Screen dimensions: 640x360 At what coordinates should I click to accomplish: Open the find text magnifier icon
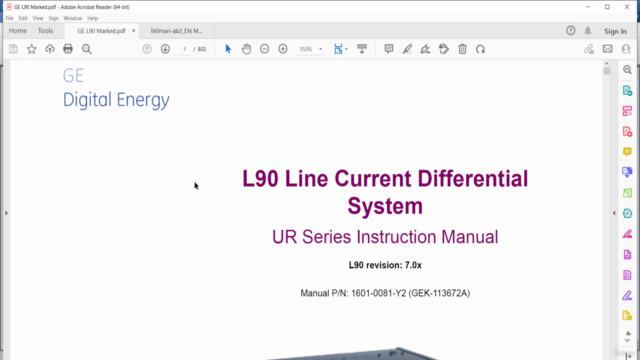(x=87, y=49)
